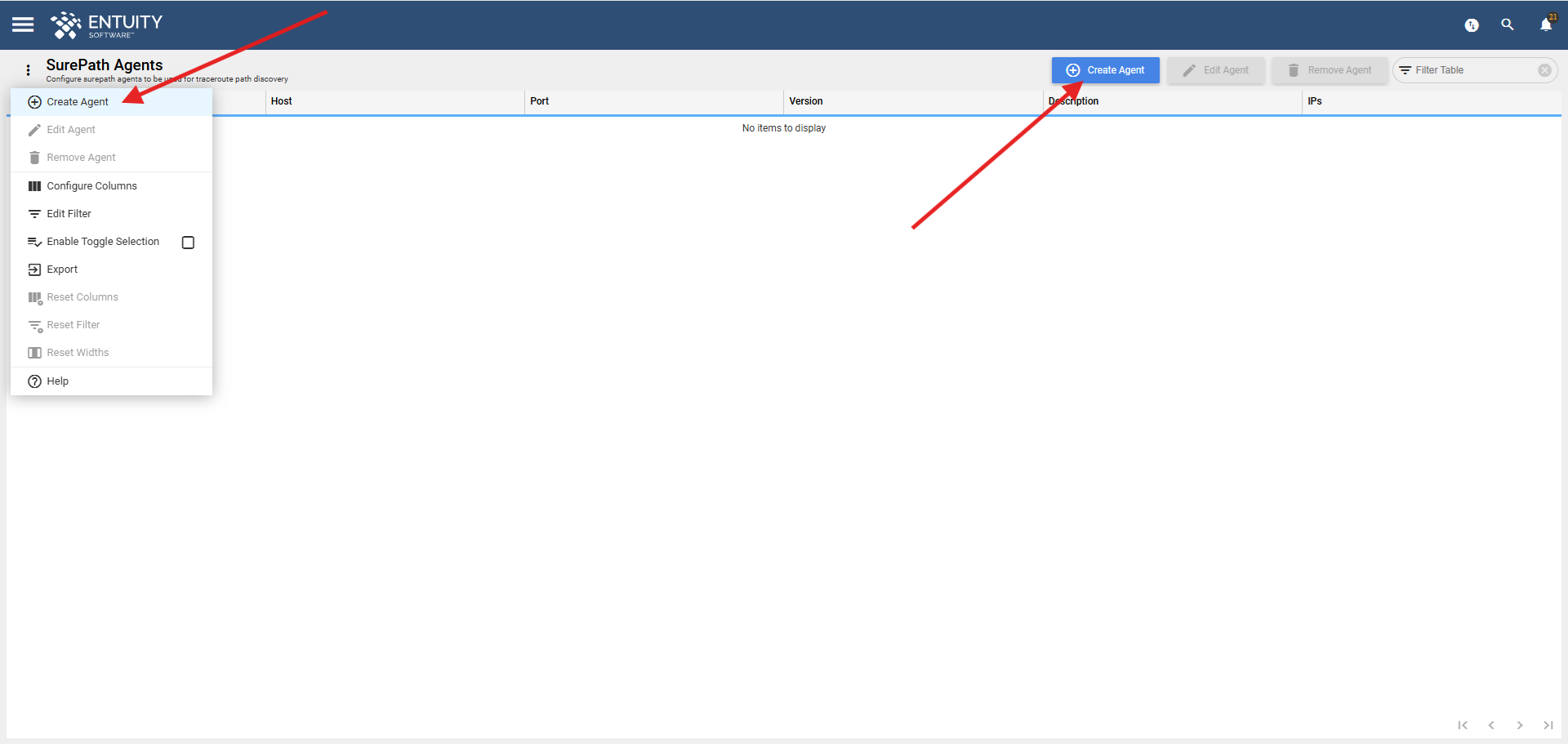Open the hamburger main menu

(x=23, y=25)
